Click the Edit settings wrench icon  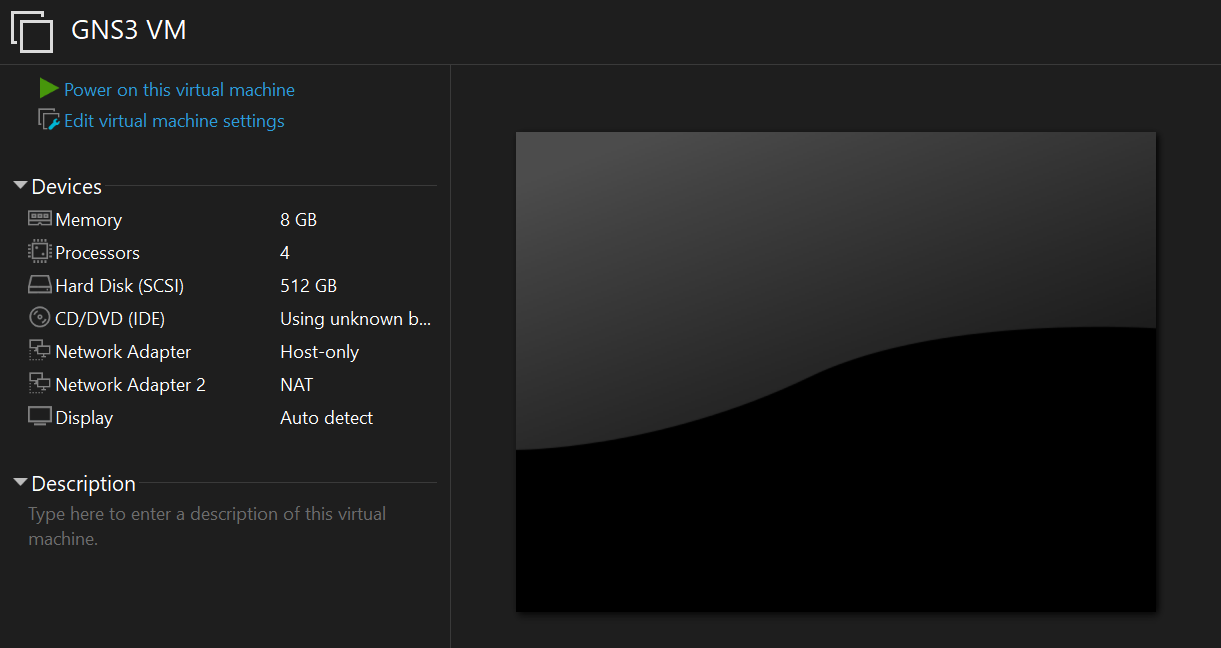(49, 120)
